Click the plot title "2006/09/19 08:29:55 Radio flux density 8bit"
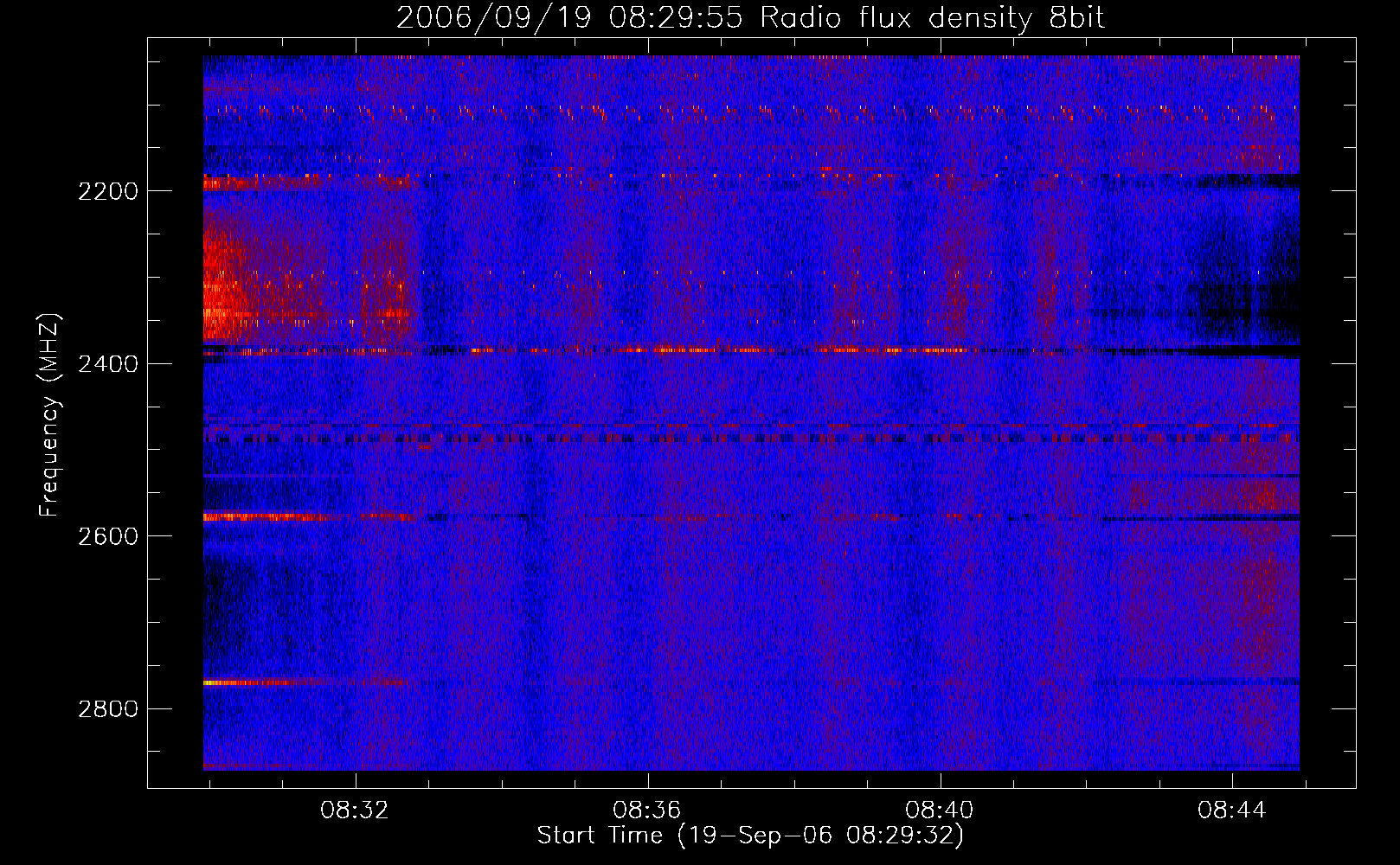 click(x=750, y=18)
